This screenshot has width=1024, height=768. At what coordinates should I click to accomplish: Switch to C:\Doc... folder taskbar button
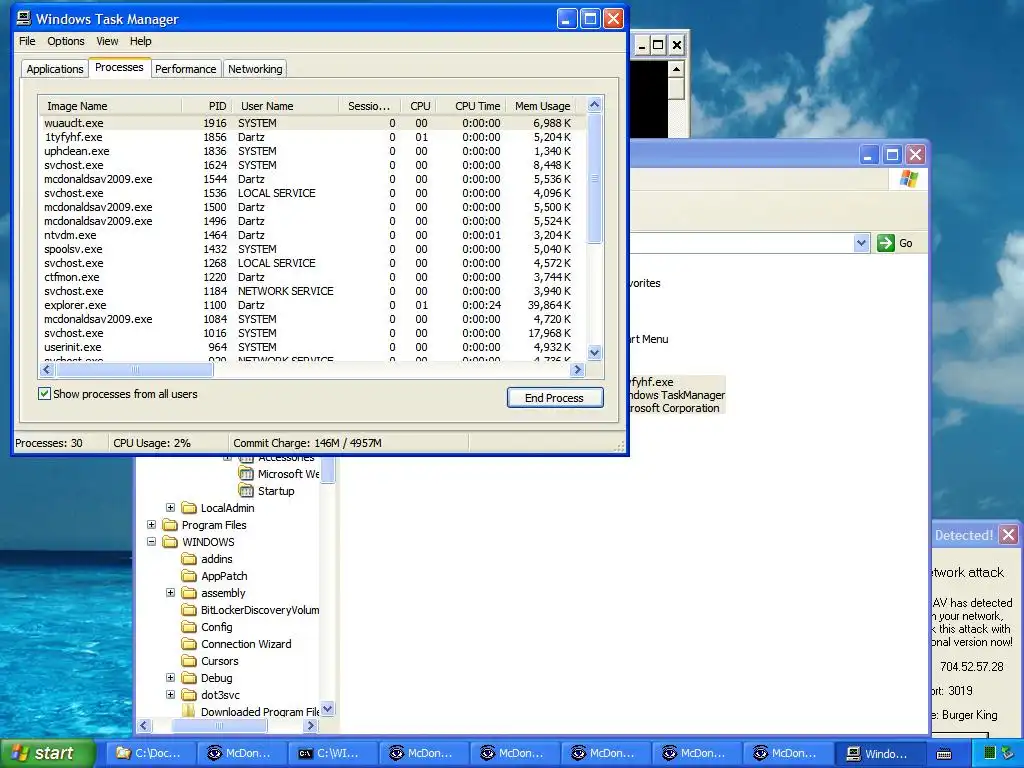[153, 753]
